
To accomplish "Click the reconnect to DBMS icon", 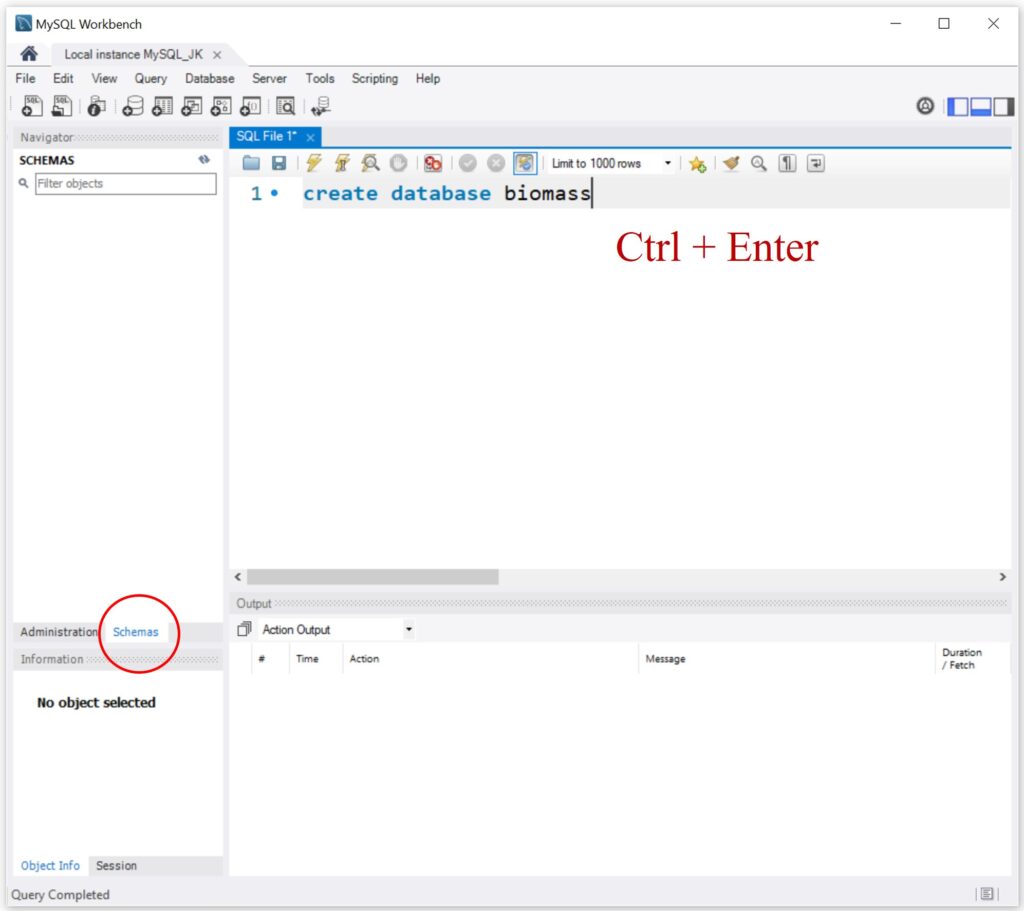I will pos(320,106).
